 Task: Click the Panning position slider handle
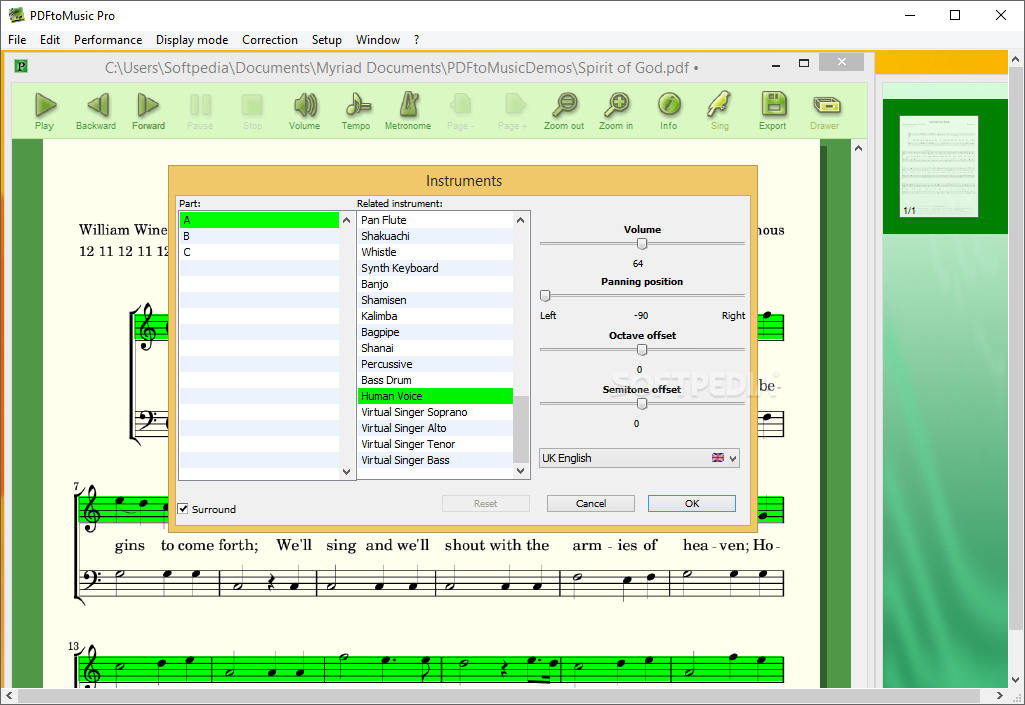[545, 296]
